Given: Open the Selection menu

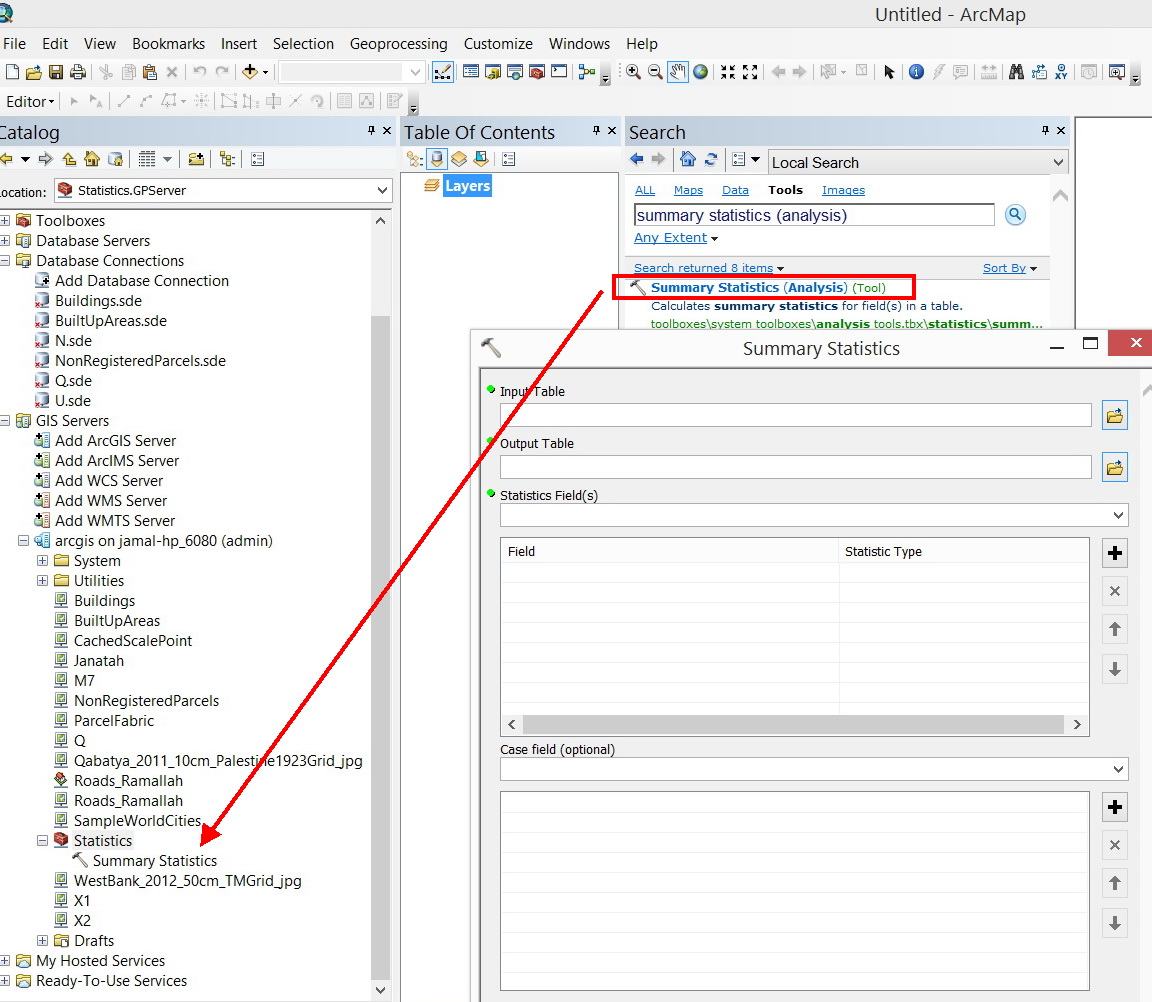Looking at the screenshot, I should [303, 44].
